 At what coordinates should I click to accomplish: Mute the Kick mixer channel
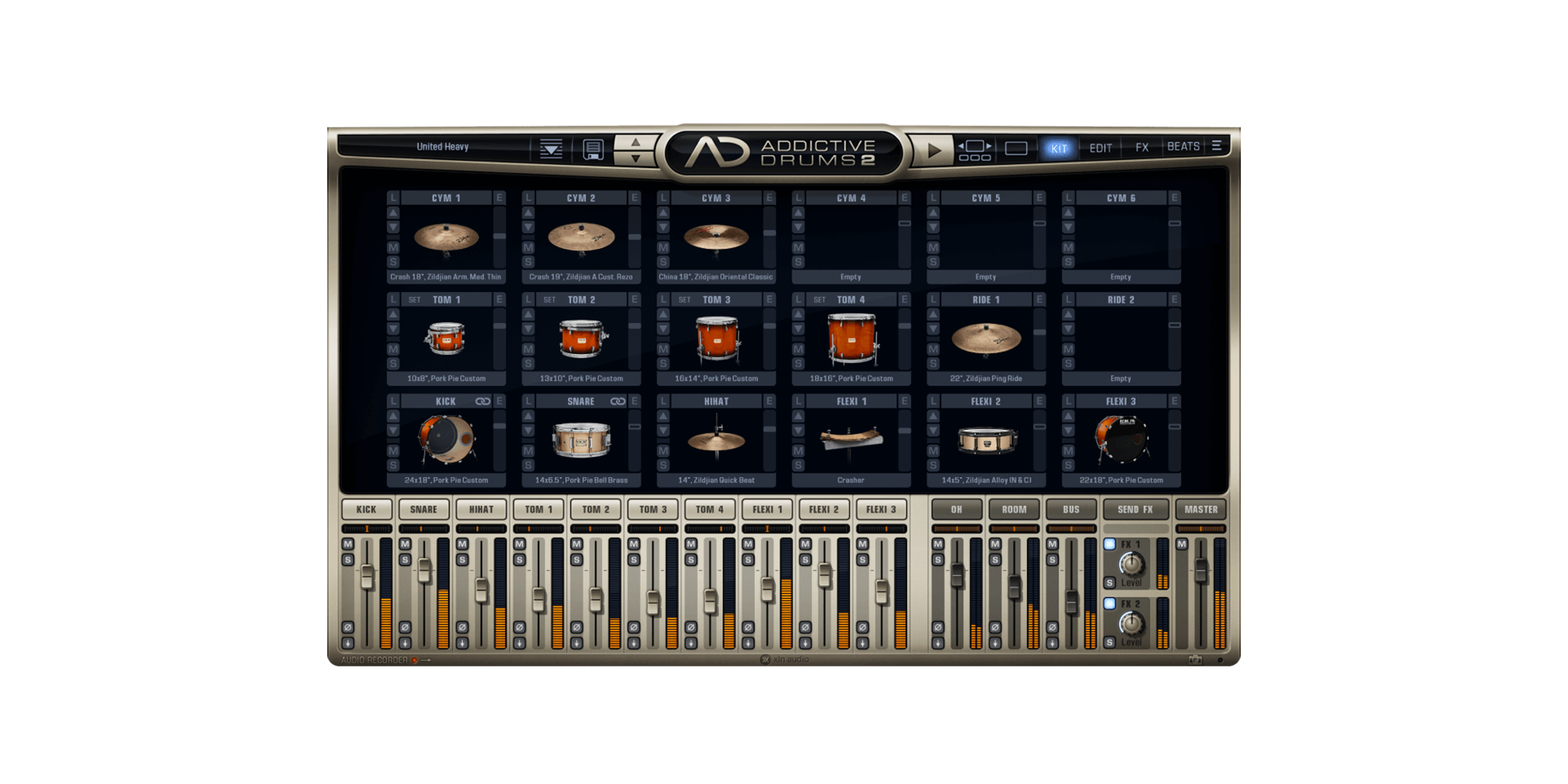click(x=348, y=544)
